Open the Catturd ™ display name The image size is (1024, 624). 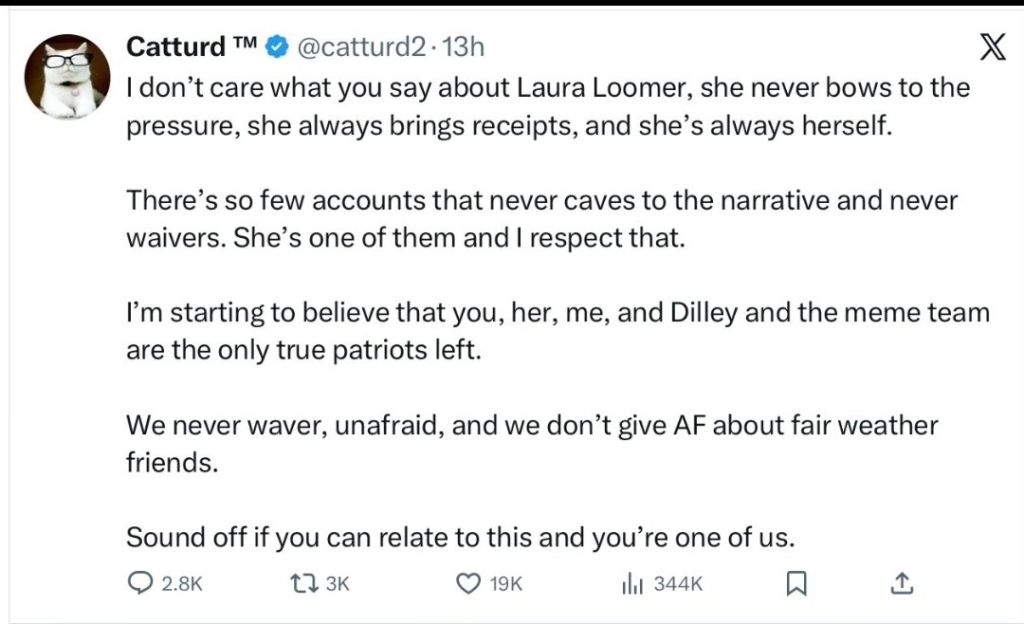pyautogui.click(x=191, y=47)
